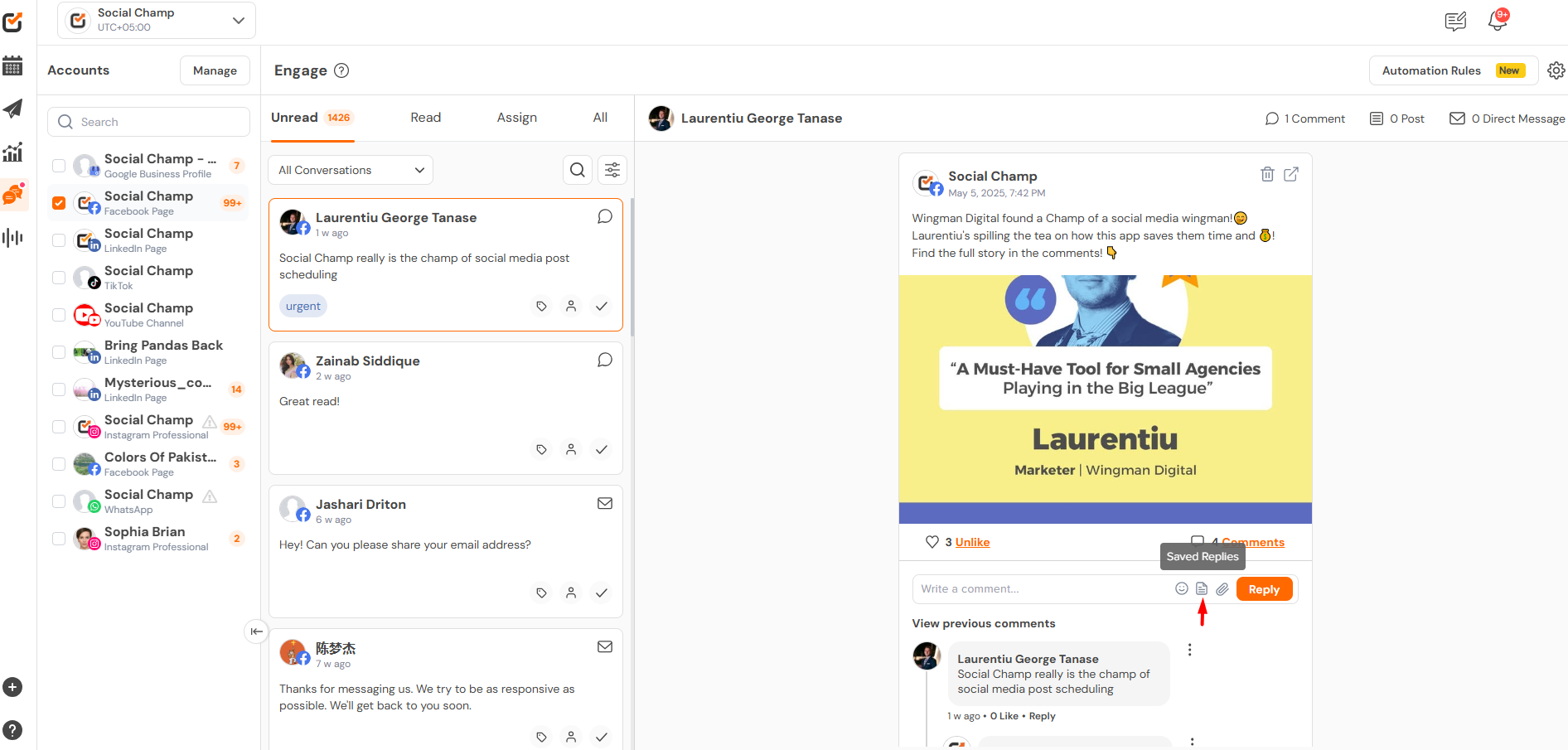Click the urgent tag on Laurentiu conversation
This screenshot has width=1568, height=750.
coord(303,306)
